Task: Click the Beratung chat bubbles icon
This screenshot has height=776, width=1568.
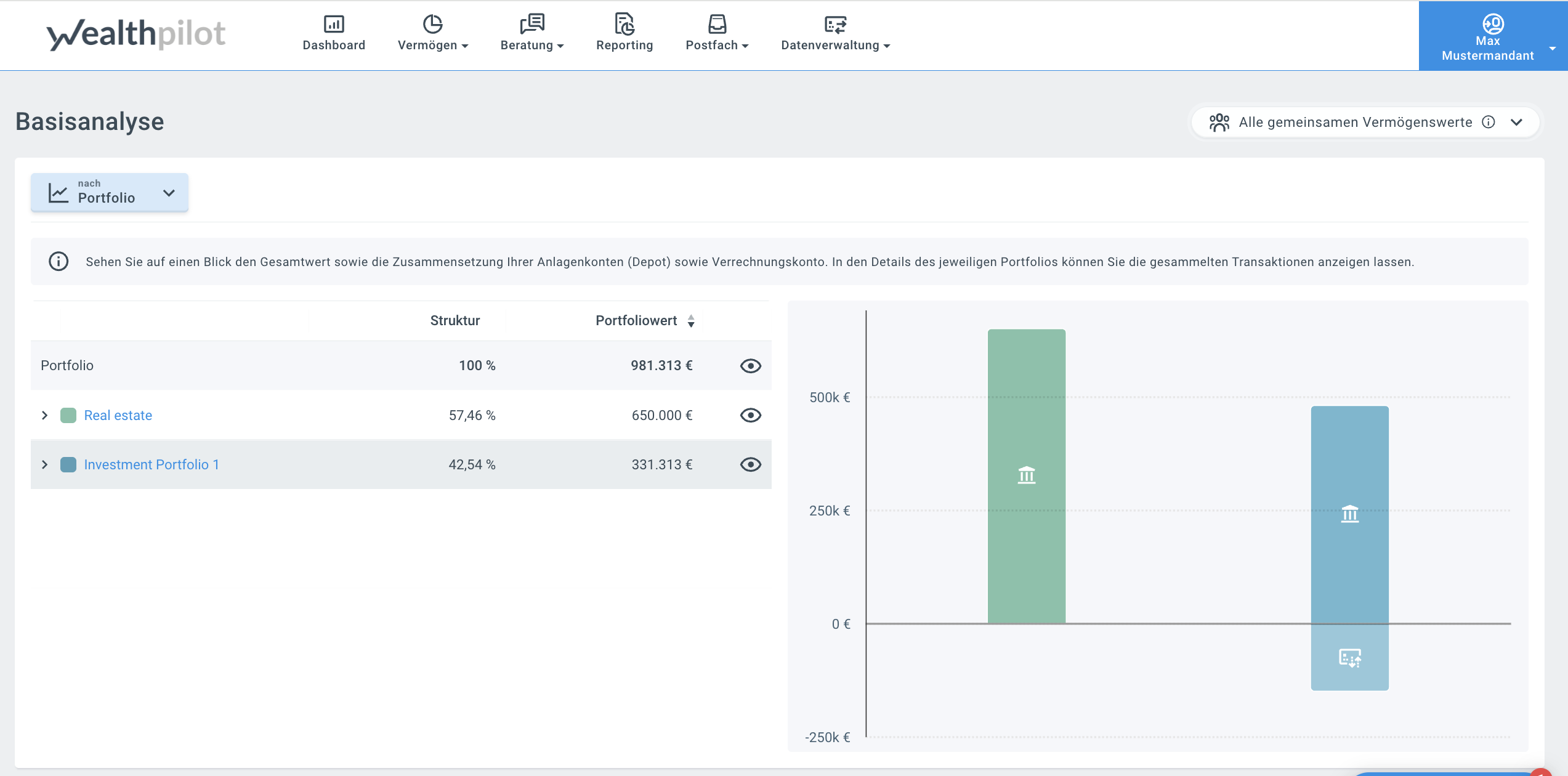Action: (x=532, y=24)
